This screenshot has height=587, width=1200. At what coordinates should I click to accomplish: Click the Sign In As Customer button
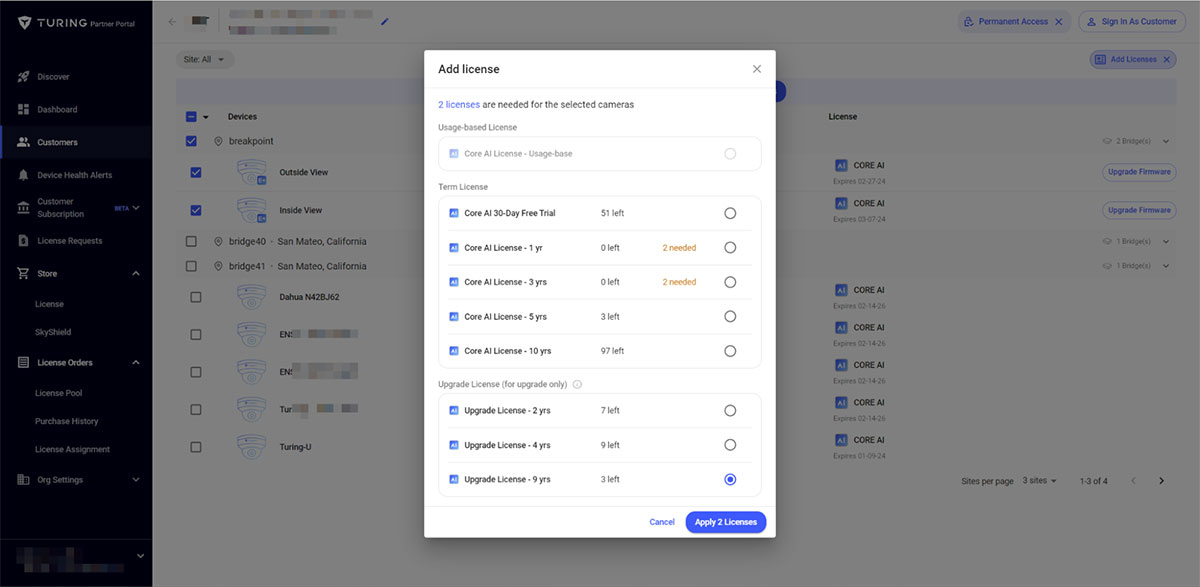point(1132,22)
